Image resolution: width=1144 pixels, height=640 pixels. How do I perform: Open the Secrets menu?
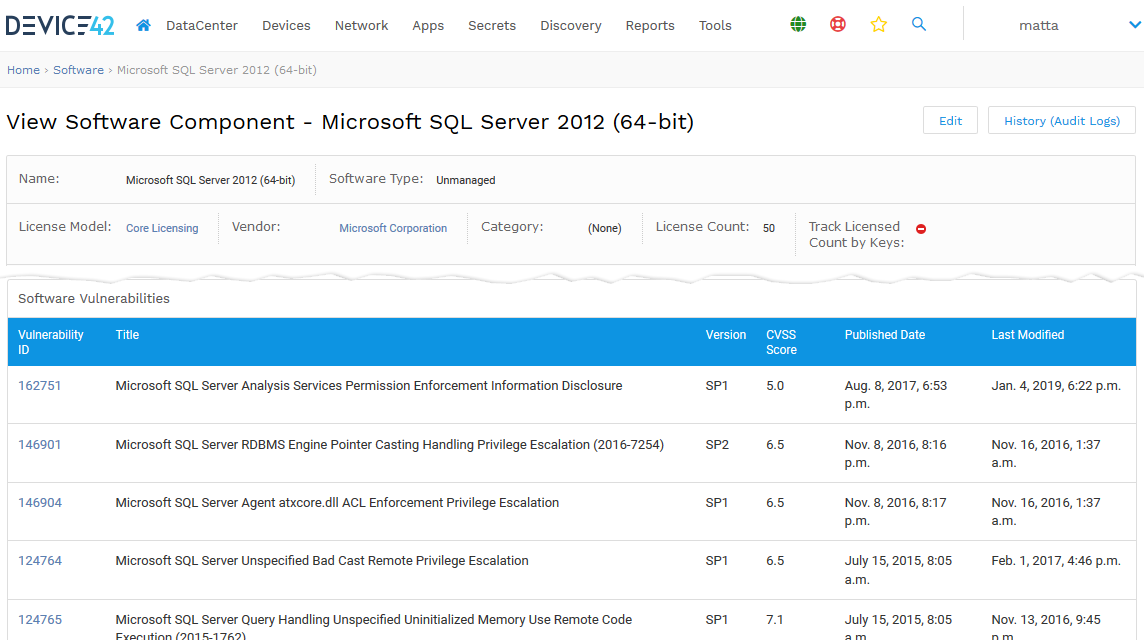[492, 26]
